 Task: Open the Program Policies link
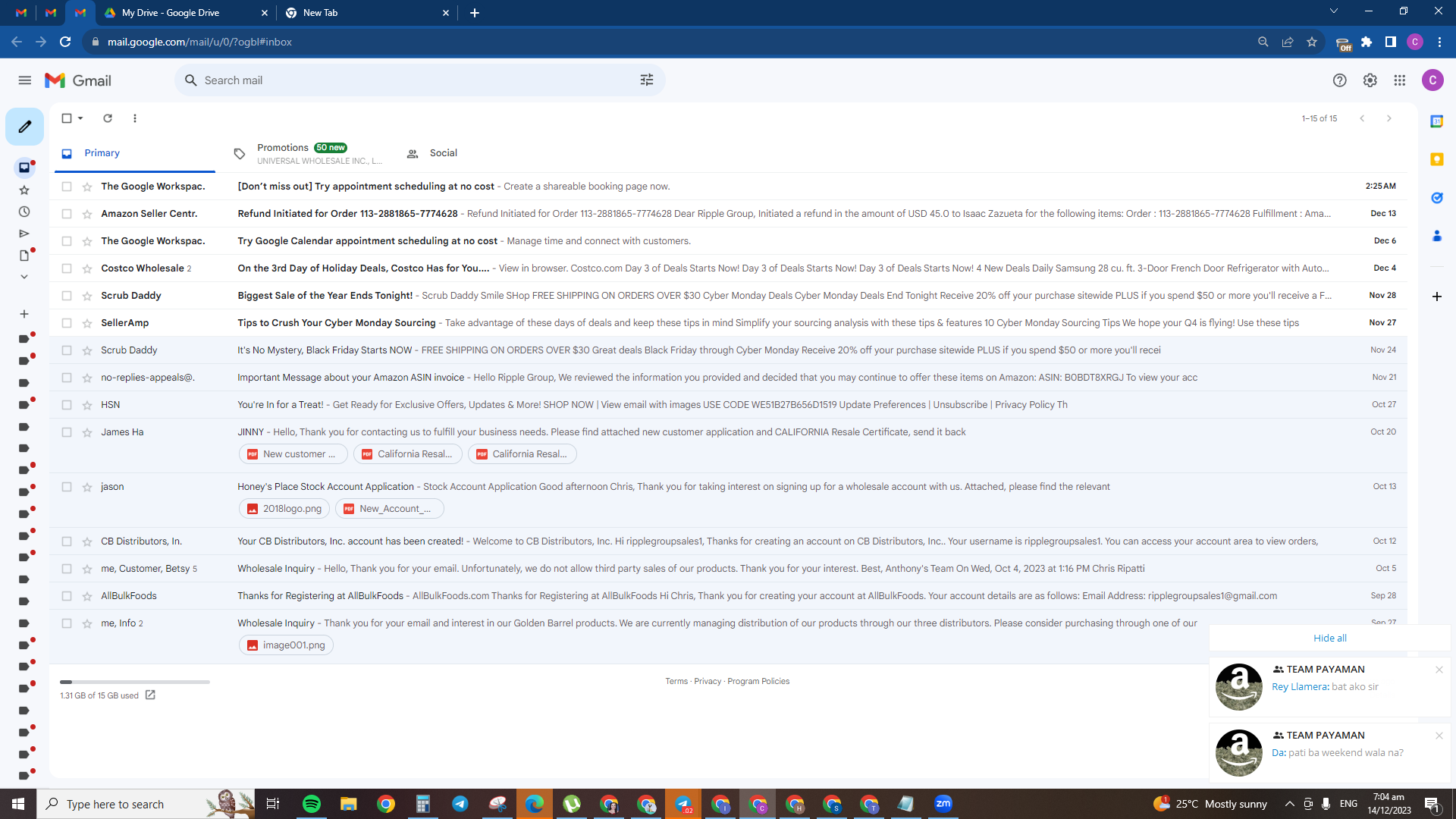click(758, 681)
